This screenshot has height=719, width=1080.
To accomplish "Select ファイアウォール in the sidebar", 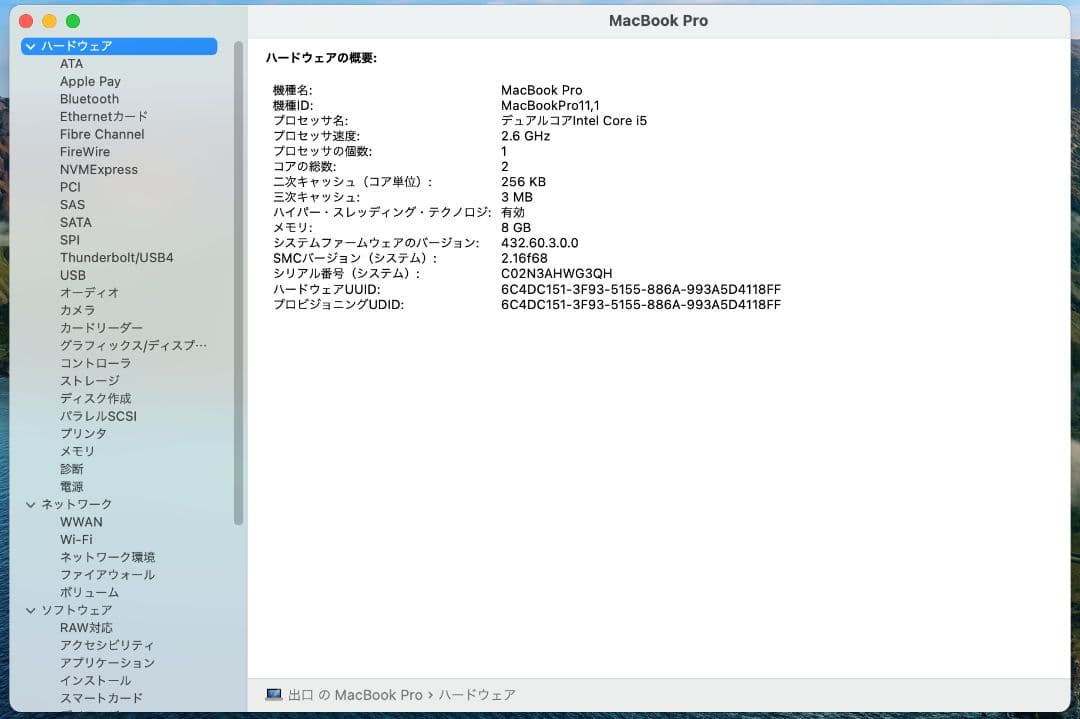I will 107,574.
